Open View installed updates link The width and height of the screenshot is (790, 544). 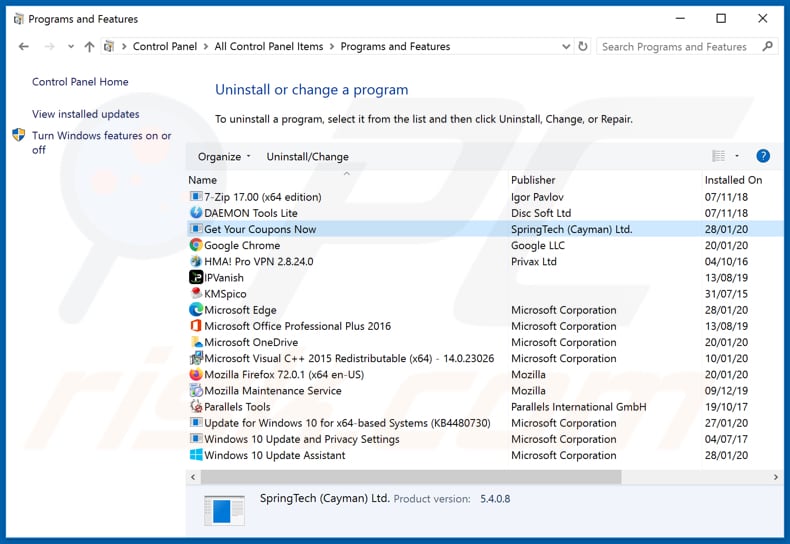coord(86,114)
